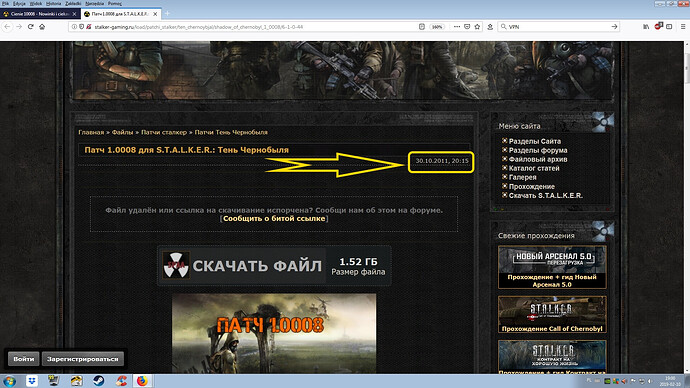This screenshot has width=690, height=388.
Task: Open the Zakładki menu
Action: pos(73,4)
